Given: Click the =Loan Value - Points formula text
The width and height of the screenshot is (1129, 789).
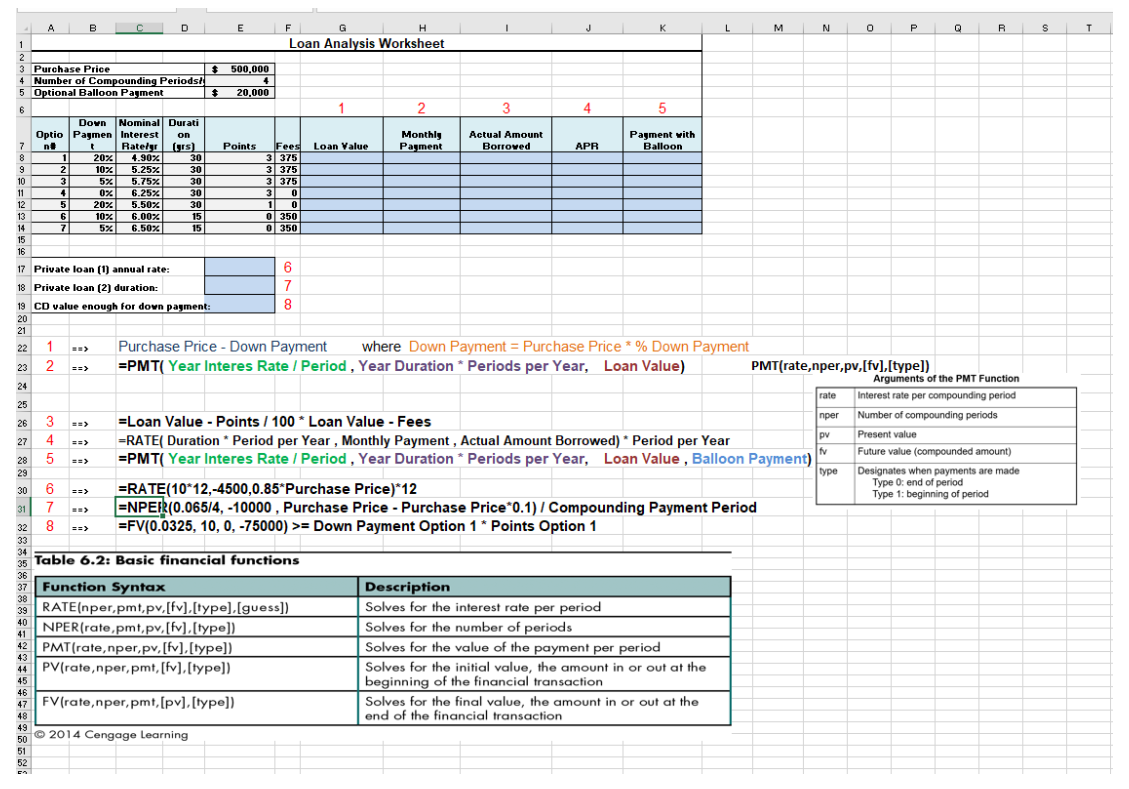Looking at the screenshot, I should click(274, 422).
